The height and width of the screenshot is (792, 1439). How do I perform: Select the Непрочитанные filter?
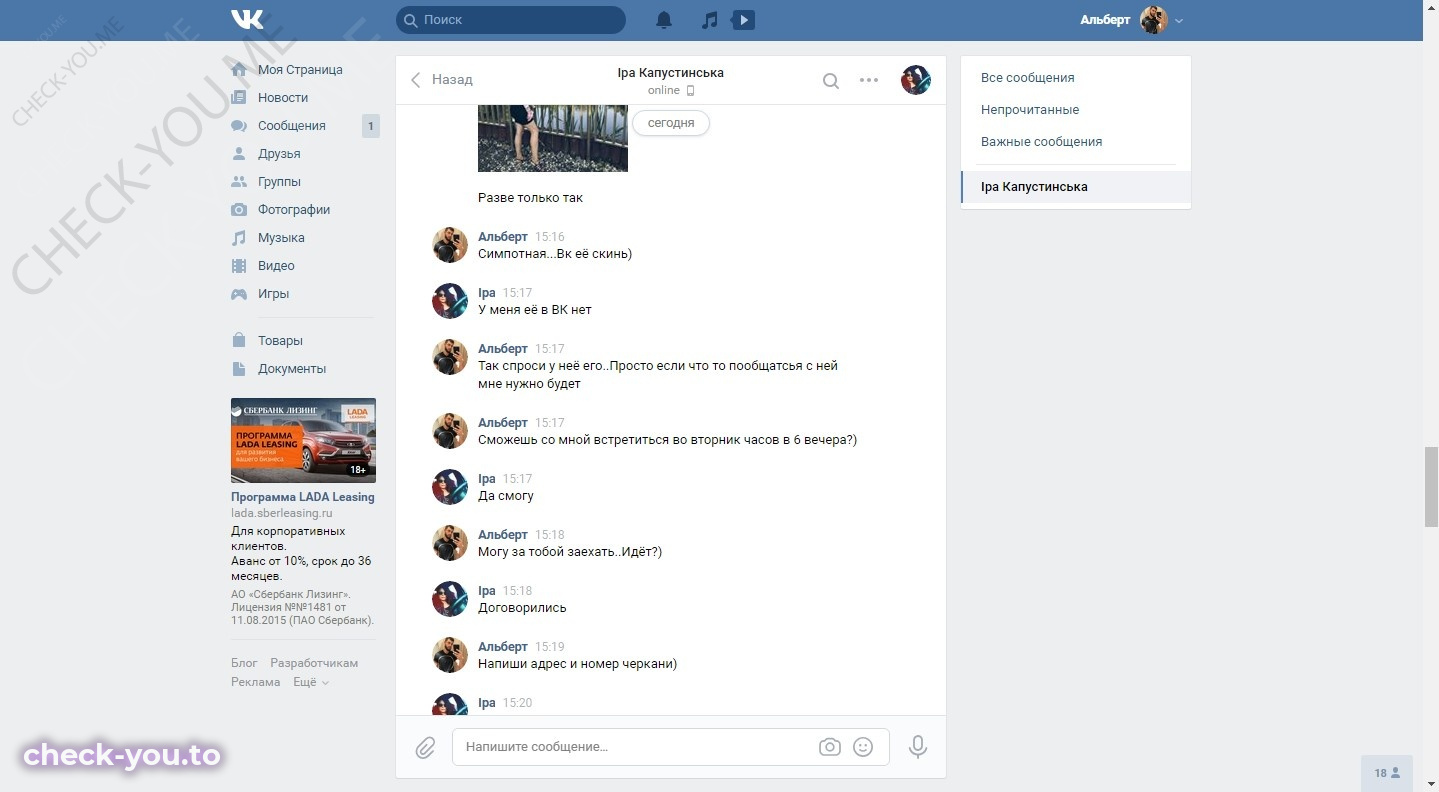point(1030,110)
